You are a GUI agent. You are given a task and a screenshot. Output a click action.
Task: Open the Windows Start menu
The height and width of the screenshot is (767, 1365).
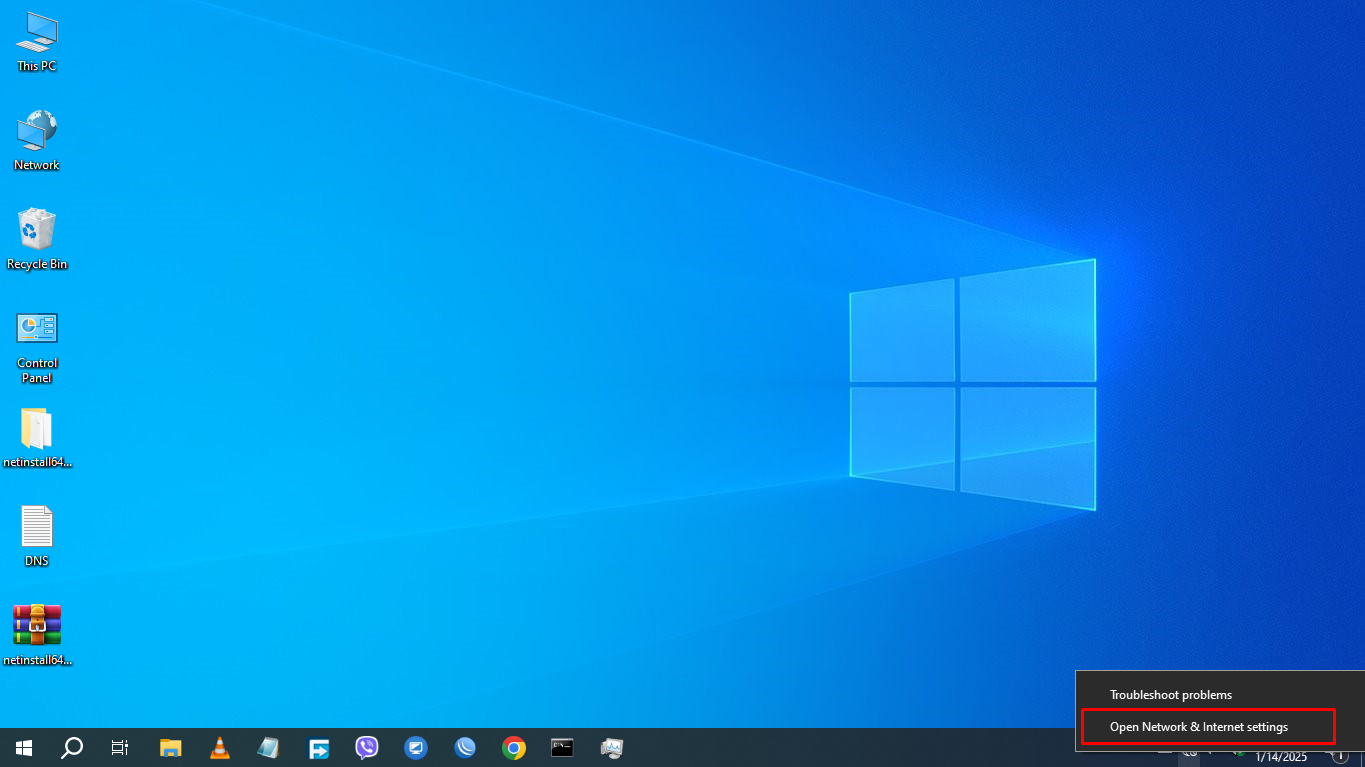[24, 748]
